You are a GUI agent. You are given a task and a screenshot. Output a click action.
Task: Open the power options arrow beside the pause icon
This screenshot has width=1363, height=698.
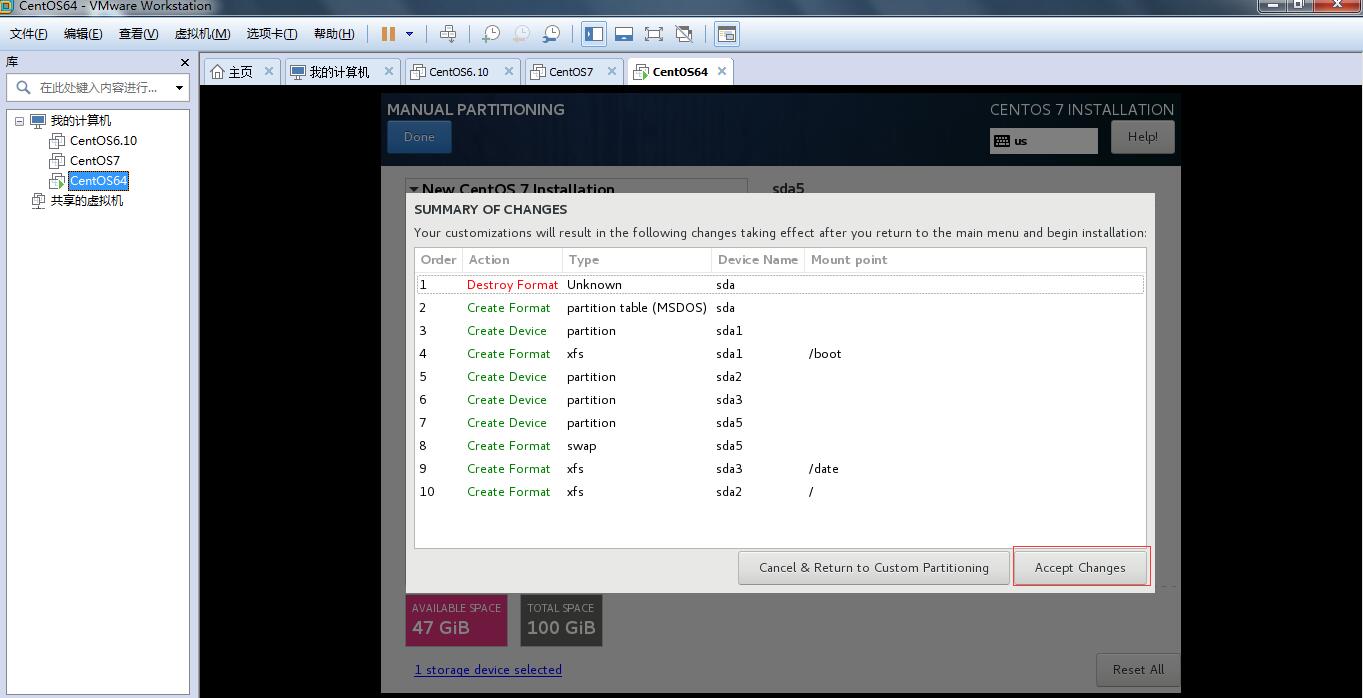pyautogui.click(x=409, y=34)
